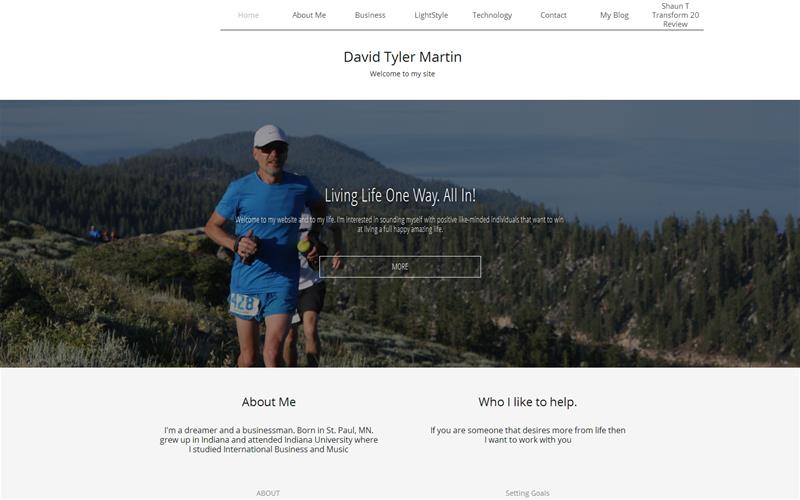800x500 pixels.
Task: Click the Living Life One Way headline
Action: tap(400, 195)
